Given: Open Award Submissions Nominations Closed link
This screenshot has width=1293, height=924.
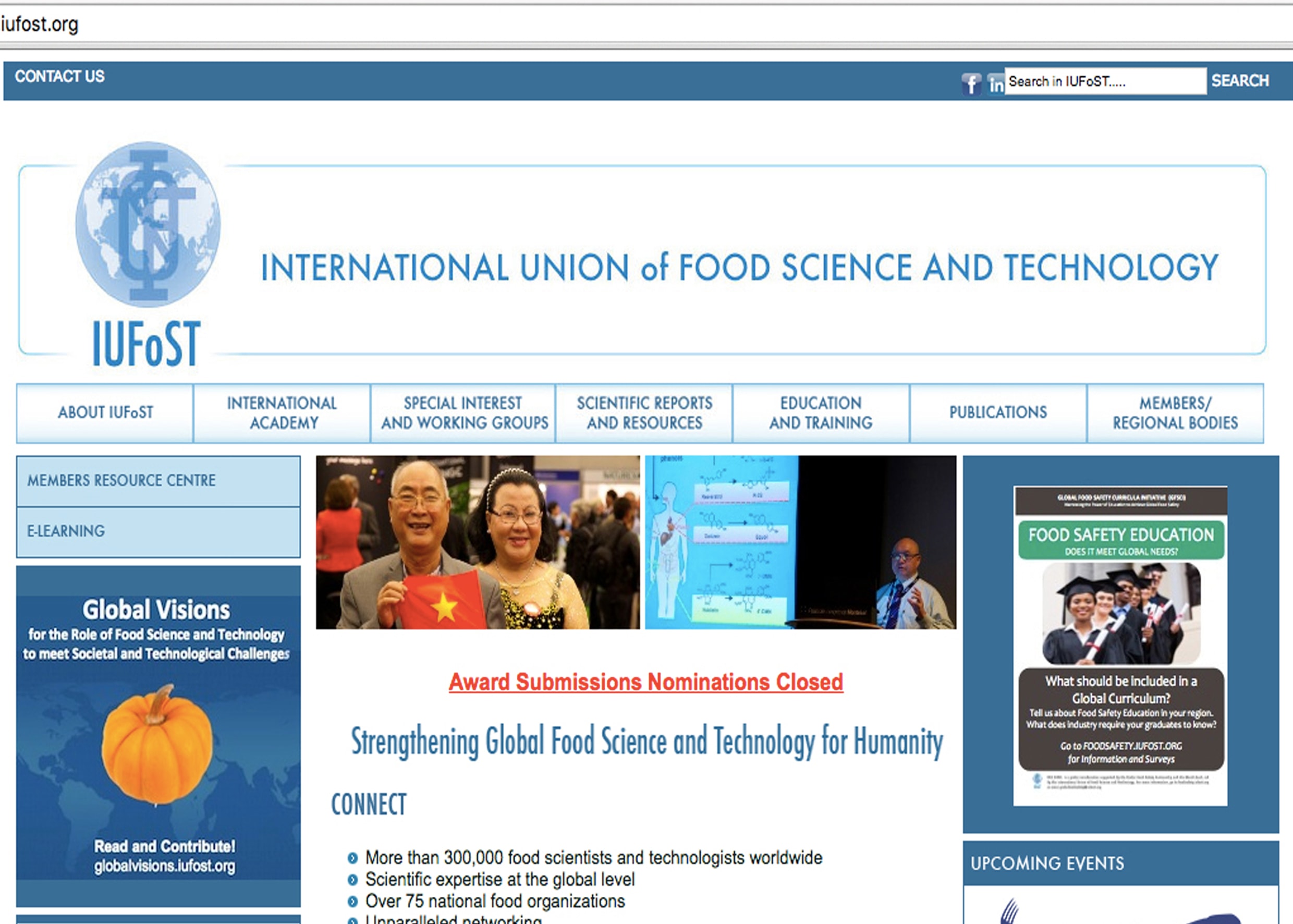Looking at the screenshot, I should point(645,682).
